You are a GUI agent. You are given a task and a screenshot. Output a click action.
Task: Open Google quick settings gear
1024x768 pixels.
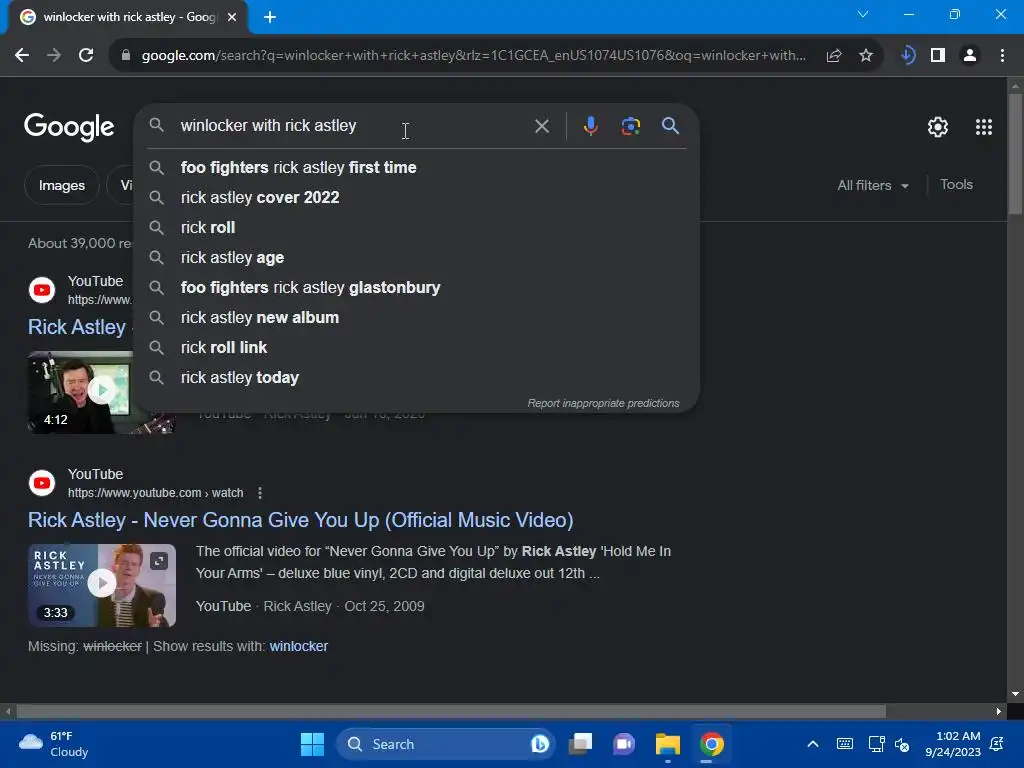tap(938, 127)
